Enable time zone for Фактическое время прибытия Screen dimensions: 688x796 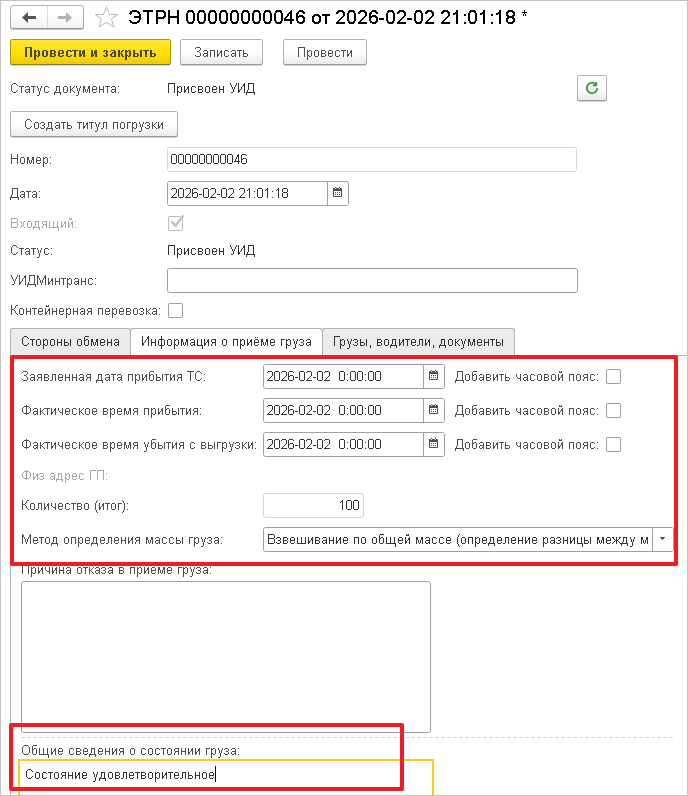tap(614, 410)
